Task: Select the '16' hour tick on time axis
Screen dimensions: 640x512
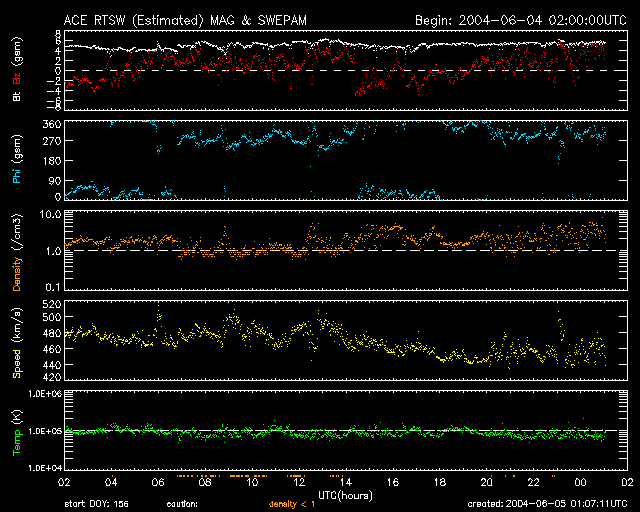Action: (x=393, y=482)
